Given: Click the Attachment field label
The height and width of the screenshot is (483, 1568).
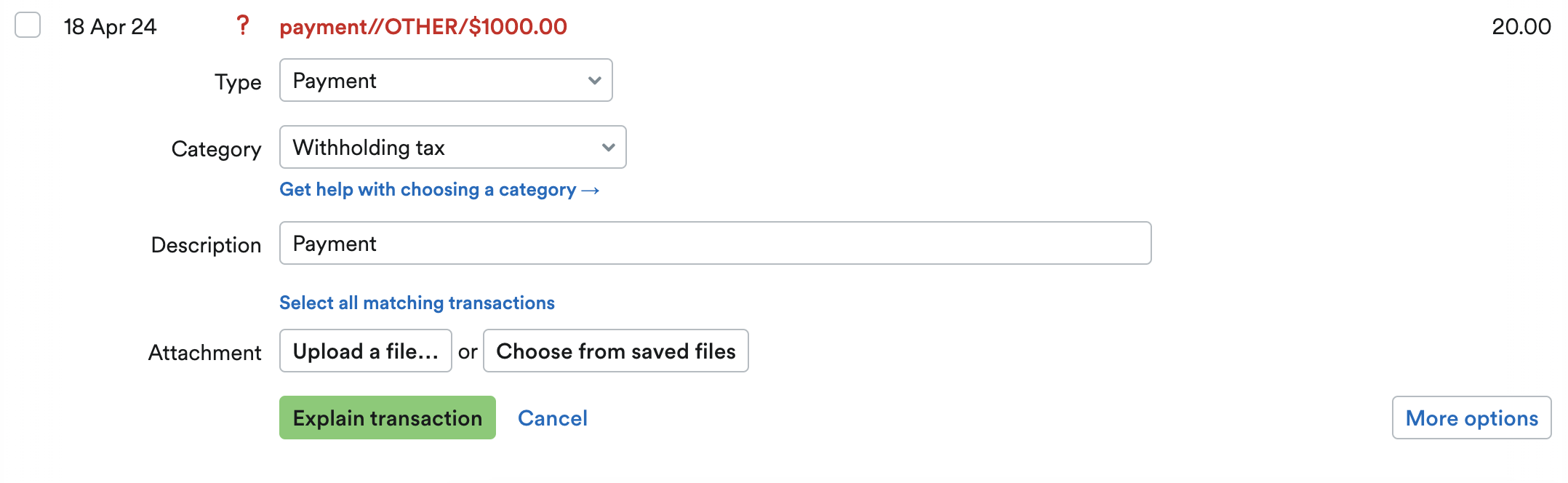Looking at the screenshot, I should 204,353.
